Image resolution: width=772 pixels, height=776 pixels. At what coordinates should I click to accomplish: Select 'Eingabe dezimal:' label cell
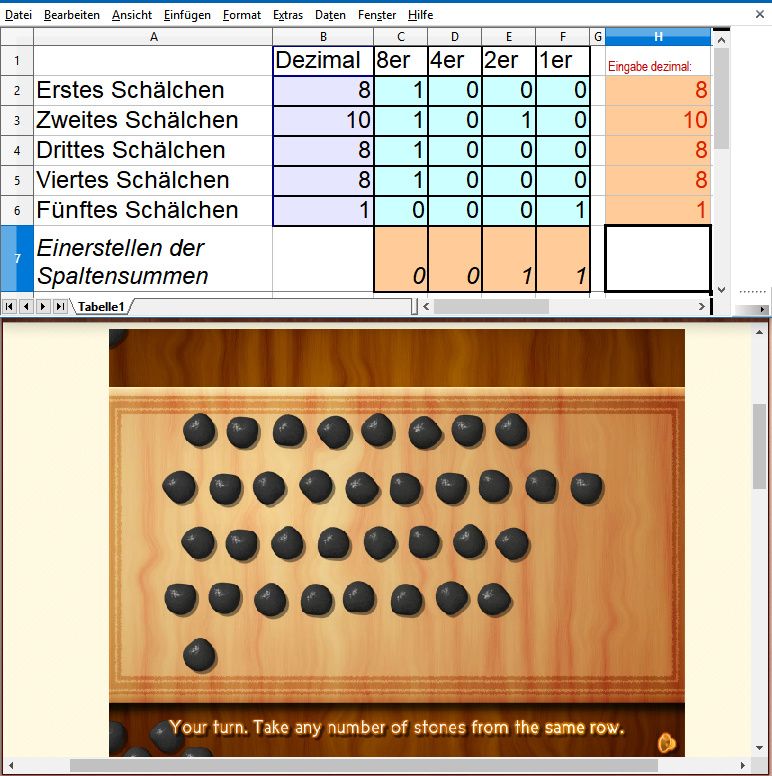click(x=658, y=60)
